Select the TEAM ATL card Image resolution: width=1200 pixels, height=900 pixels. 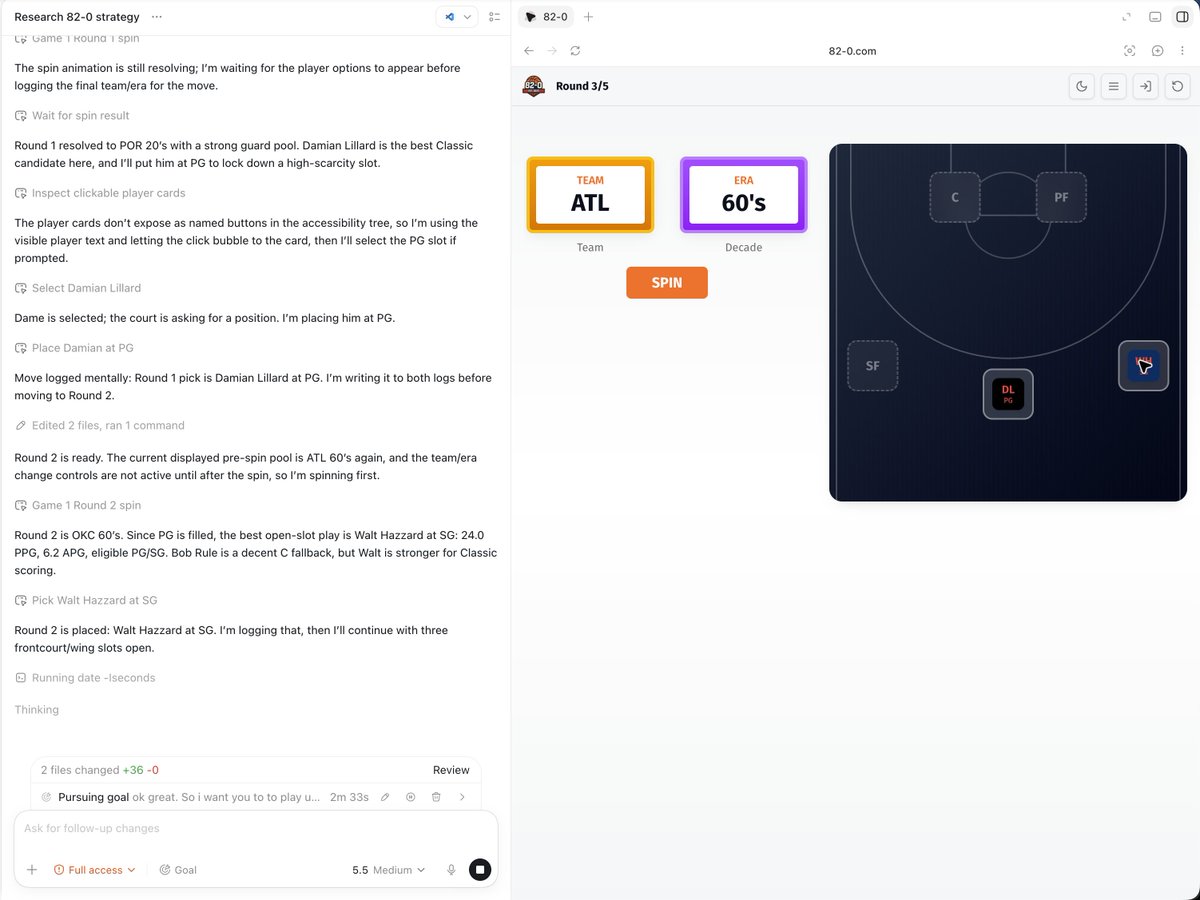coord(590,195)
